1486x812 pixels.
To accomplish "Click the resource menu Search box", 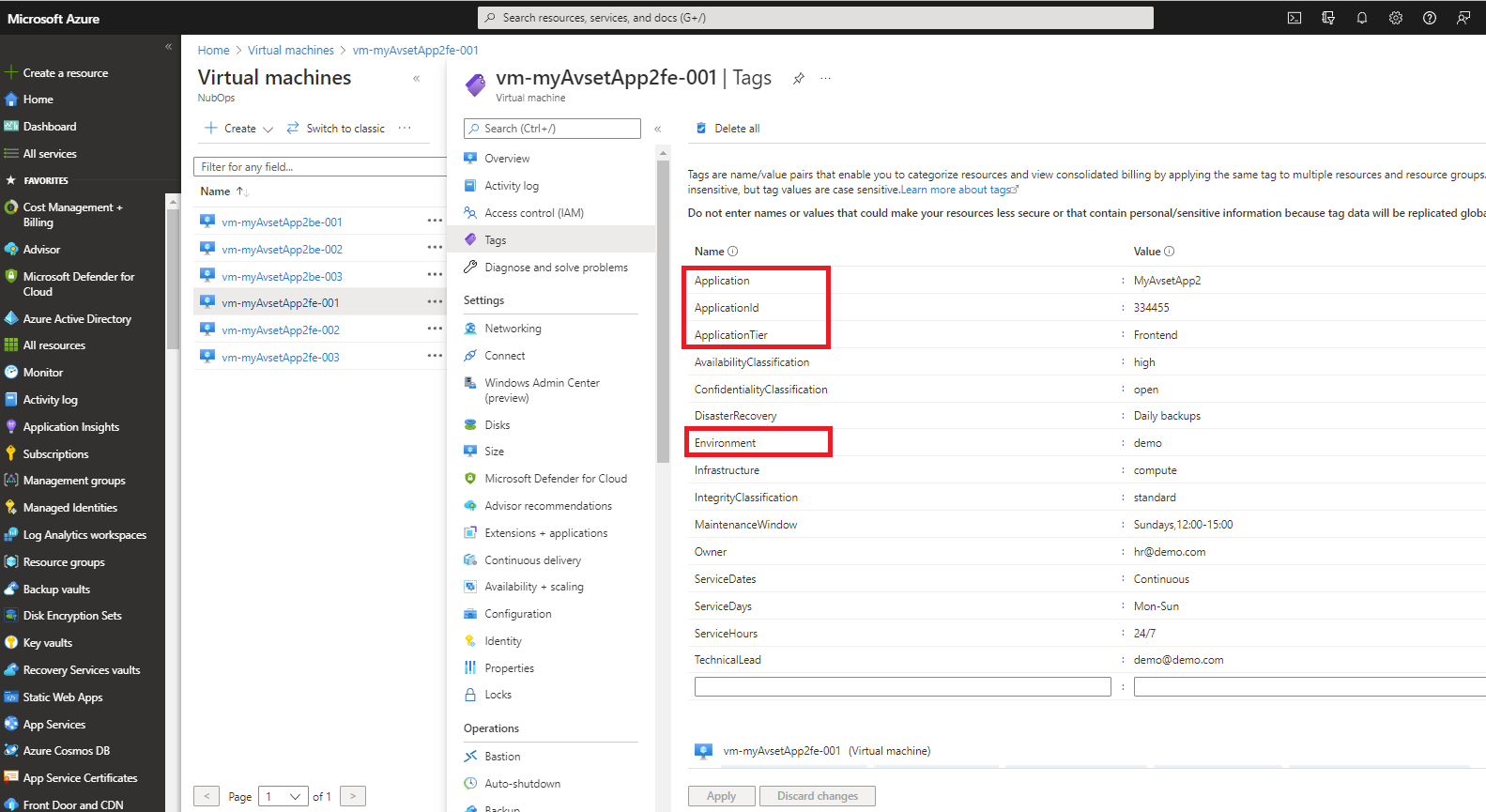I will pos(552,129).
